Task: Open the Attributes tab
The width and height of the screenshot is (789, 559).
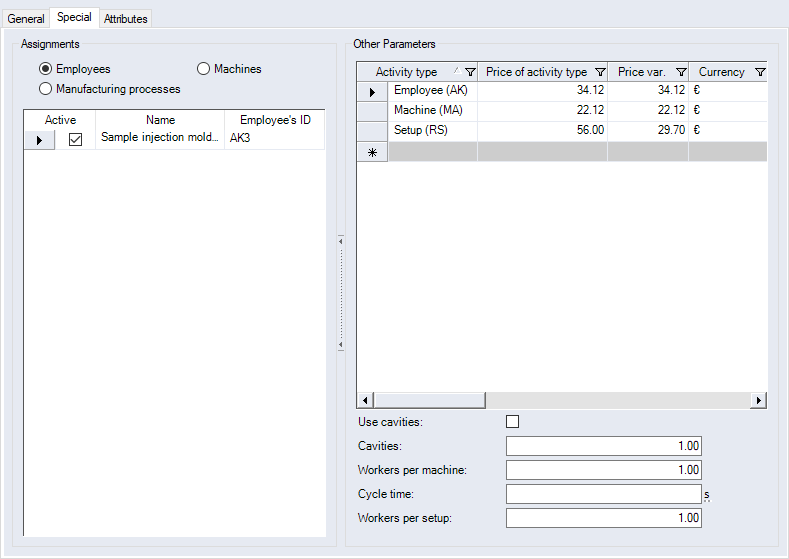Action: (x=126, y=19)
